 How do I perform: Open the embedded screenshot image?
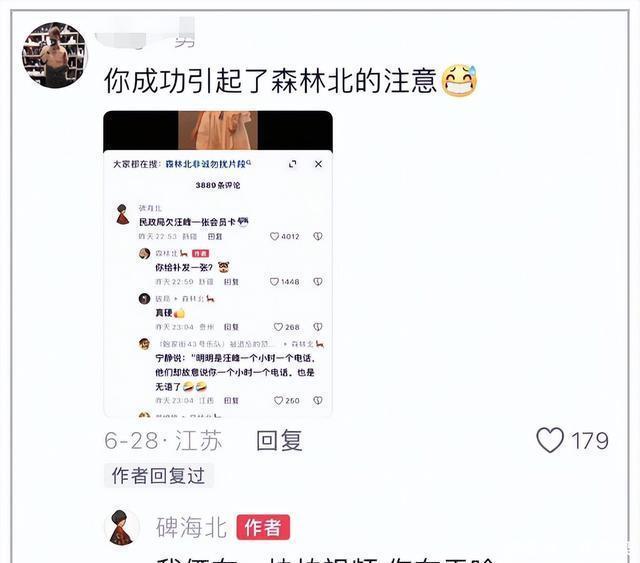218,264
